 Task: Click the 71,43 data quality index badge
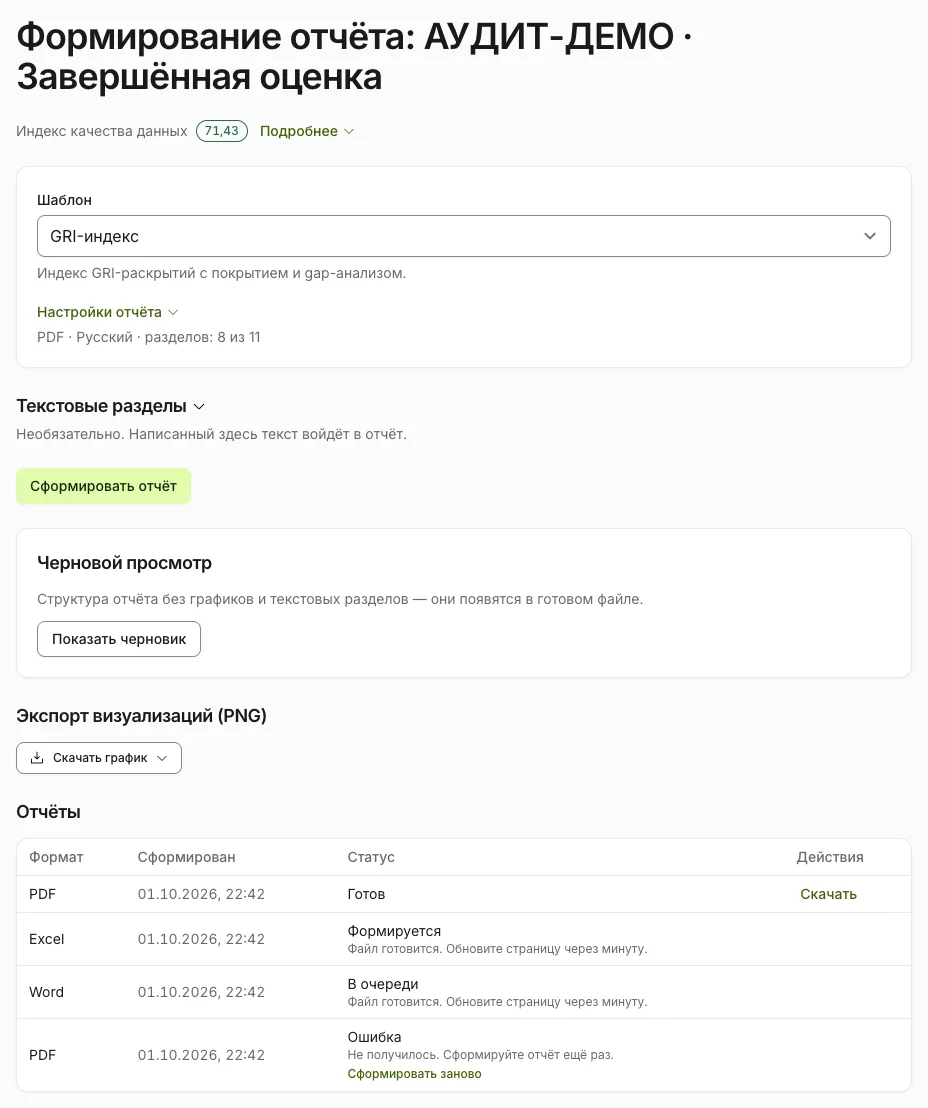(x=222, y=131)
